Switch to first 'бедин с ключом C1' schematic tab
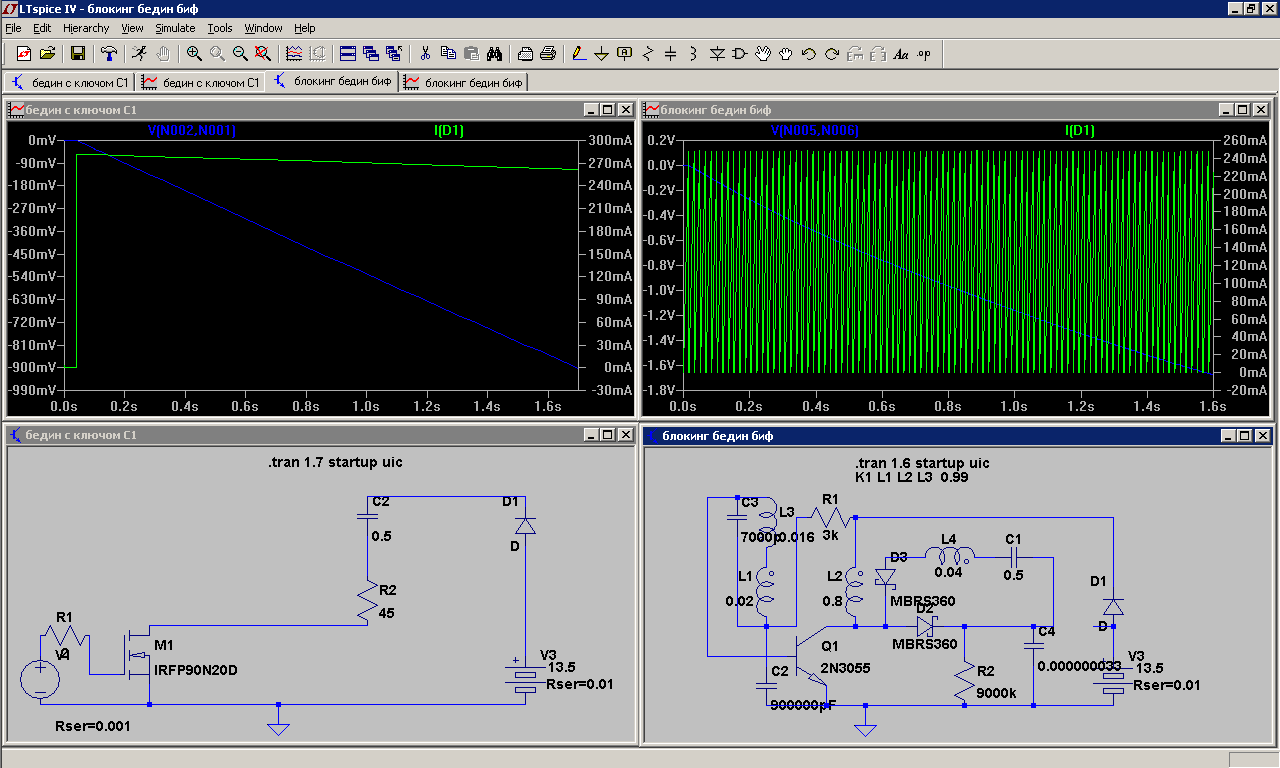 (x=70, y=82)
